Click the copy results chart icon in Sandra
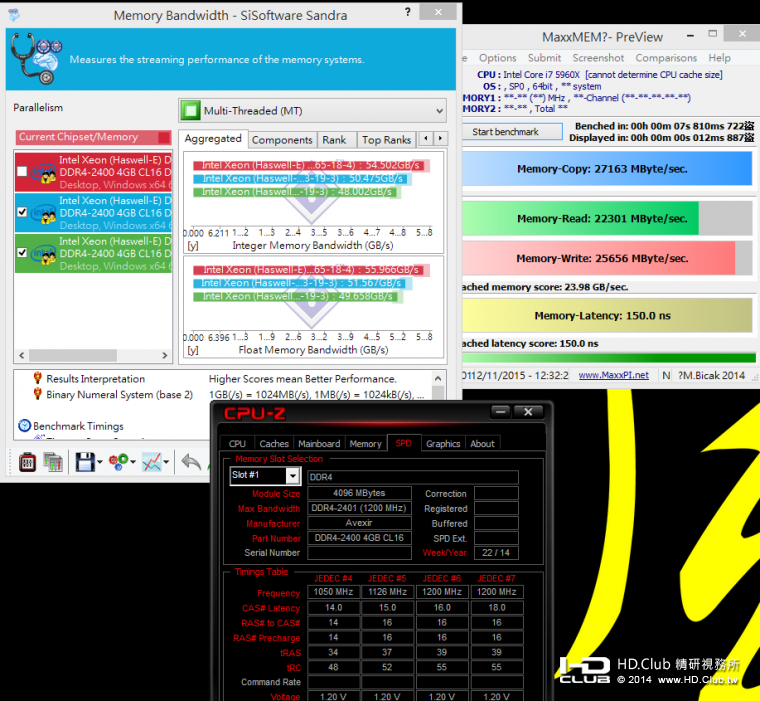This screenshot has width=760, height=701. (53, 462)
